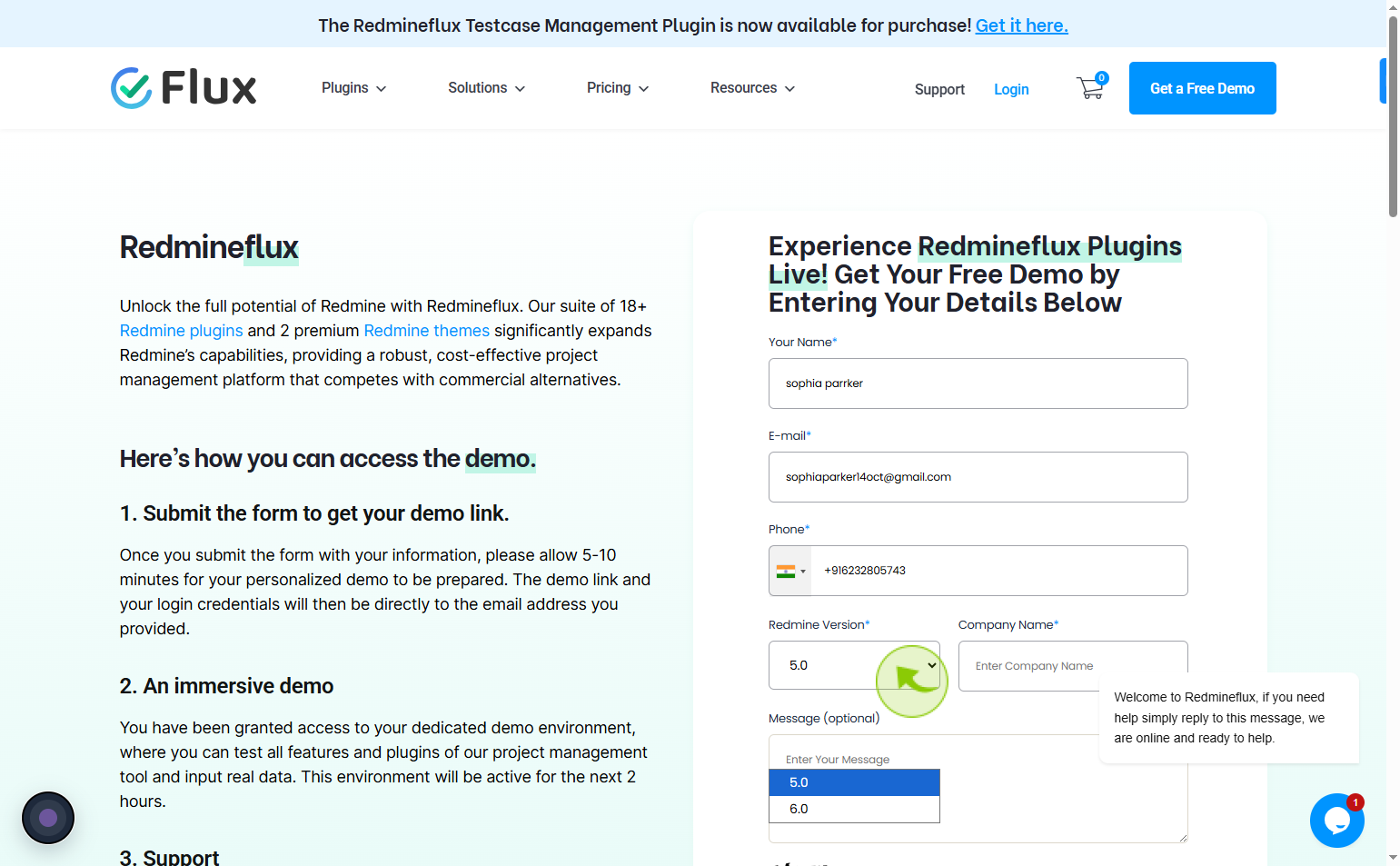Image resolution: width=1400 pixels, height=866 pixels.
Task: Select version 5.0 from the list
Action: [854, 782]
